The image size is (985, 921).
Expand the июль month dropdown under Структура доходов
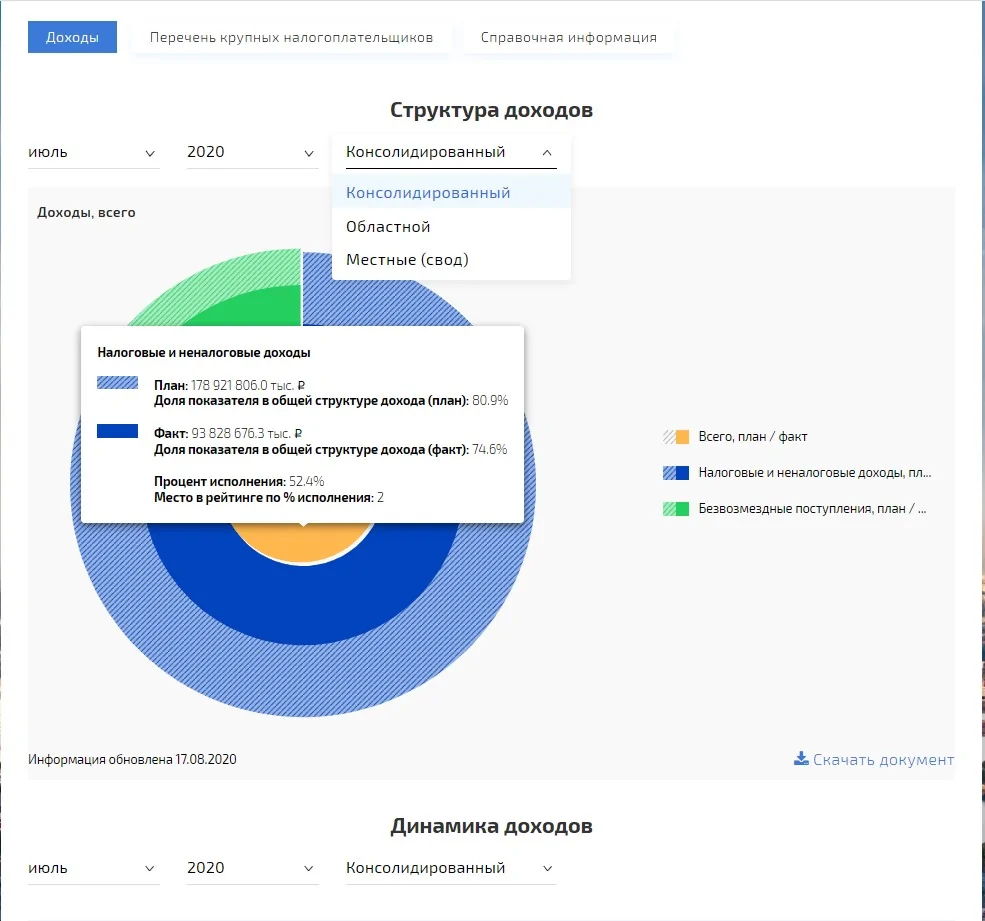tap(94, 153)
